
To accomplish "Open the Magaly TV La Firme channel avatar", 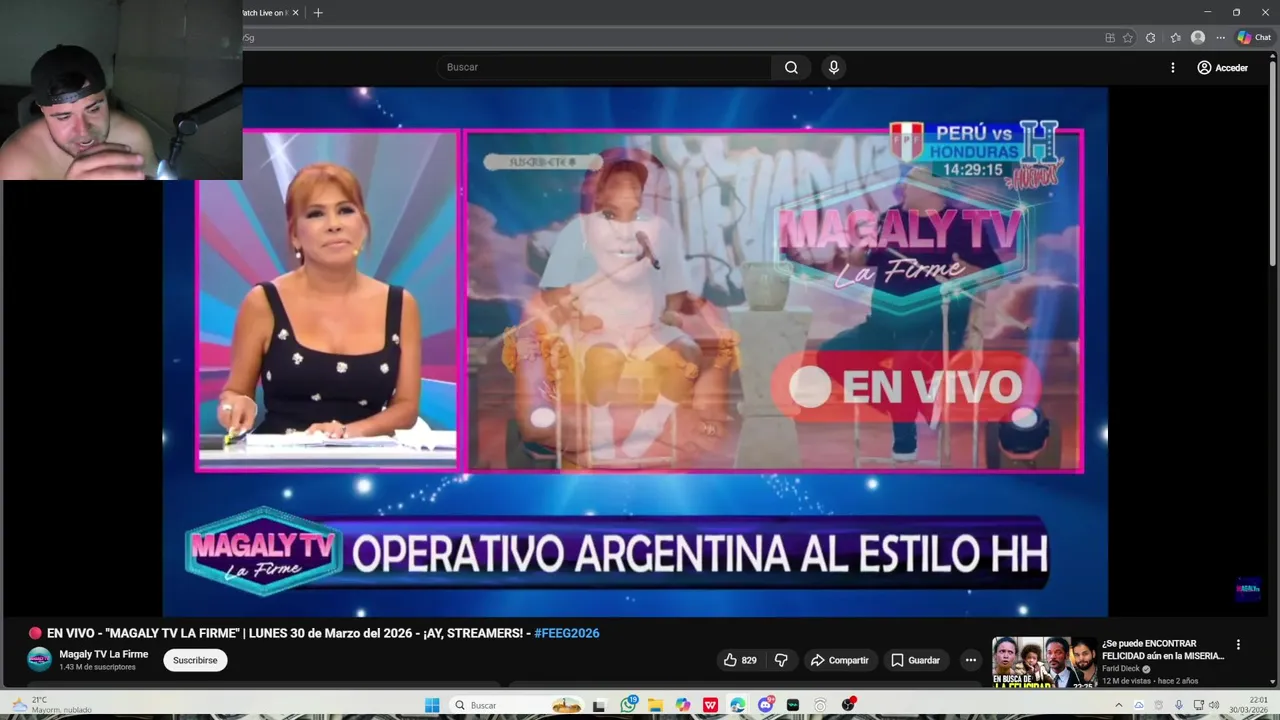I will coord(39,659).
